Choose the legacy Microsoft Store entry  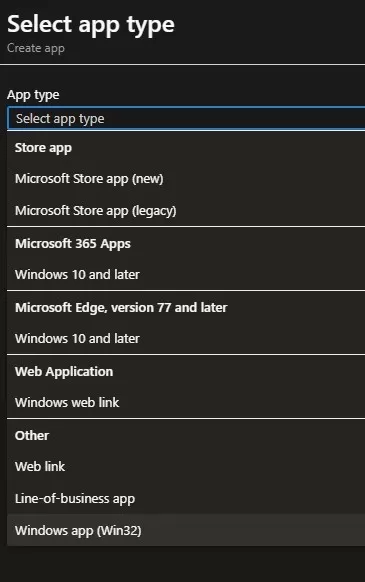click(x=186, y=210)
